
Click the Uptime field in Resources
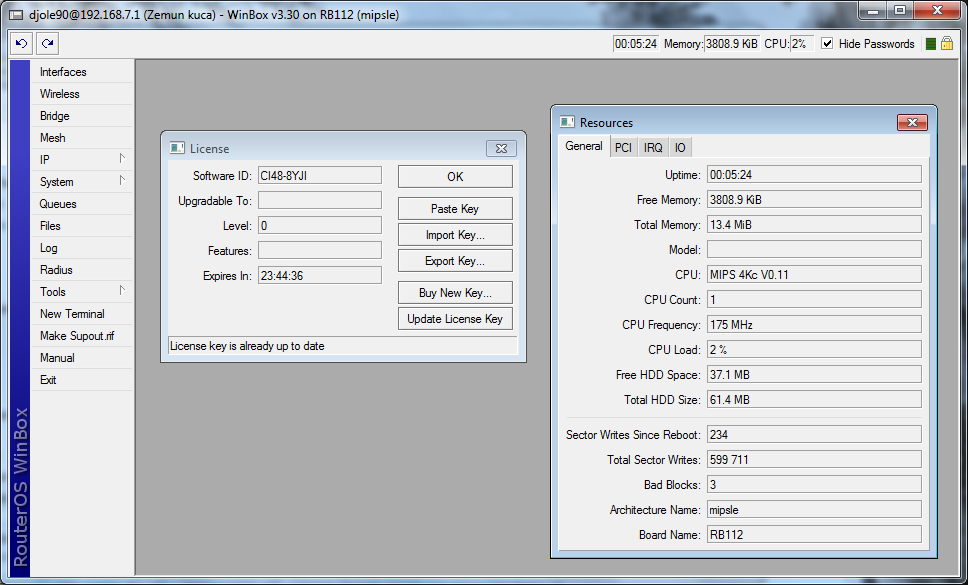pyautogui.click(x=814, y=175)
